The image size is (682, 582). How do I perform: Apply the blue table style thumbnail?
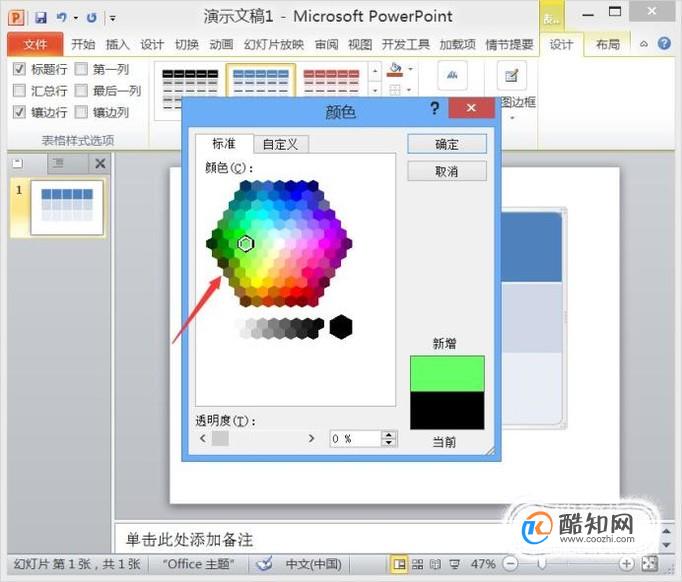tap(261, 81)
